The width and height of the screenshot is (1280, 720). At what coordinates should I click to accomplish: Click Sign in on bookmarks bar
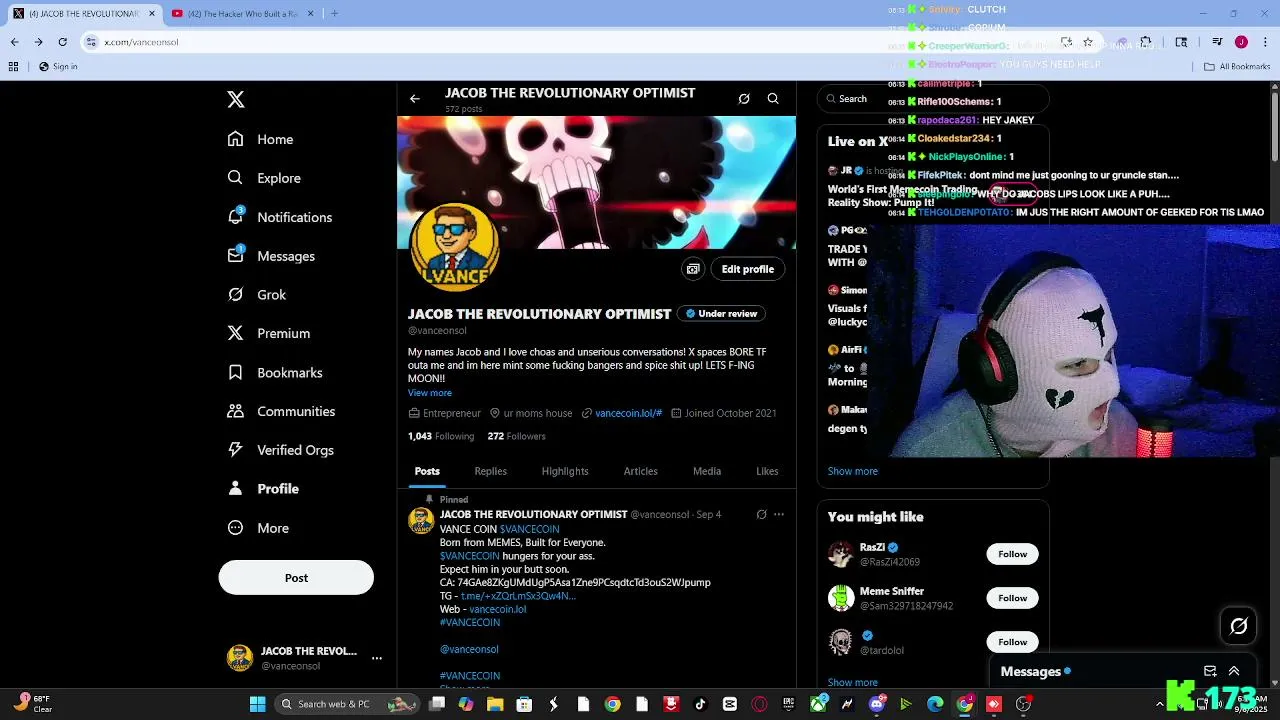click(58, 67)
